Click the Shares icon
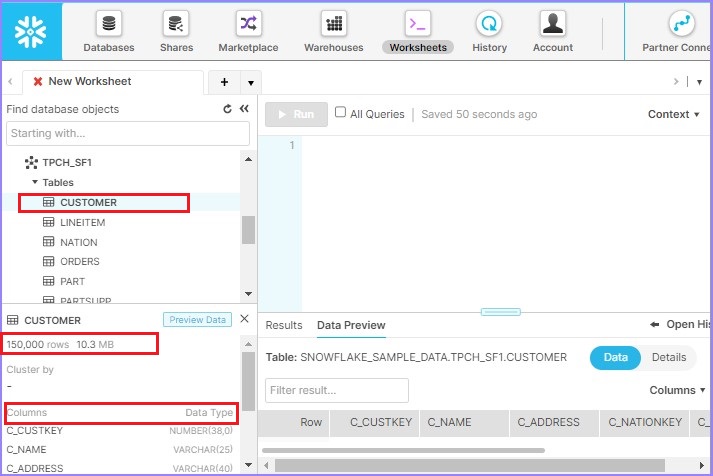 (x=176, y=24)
